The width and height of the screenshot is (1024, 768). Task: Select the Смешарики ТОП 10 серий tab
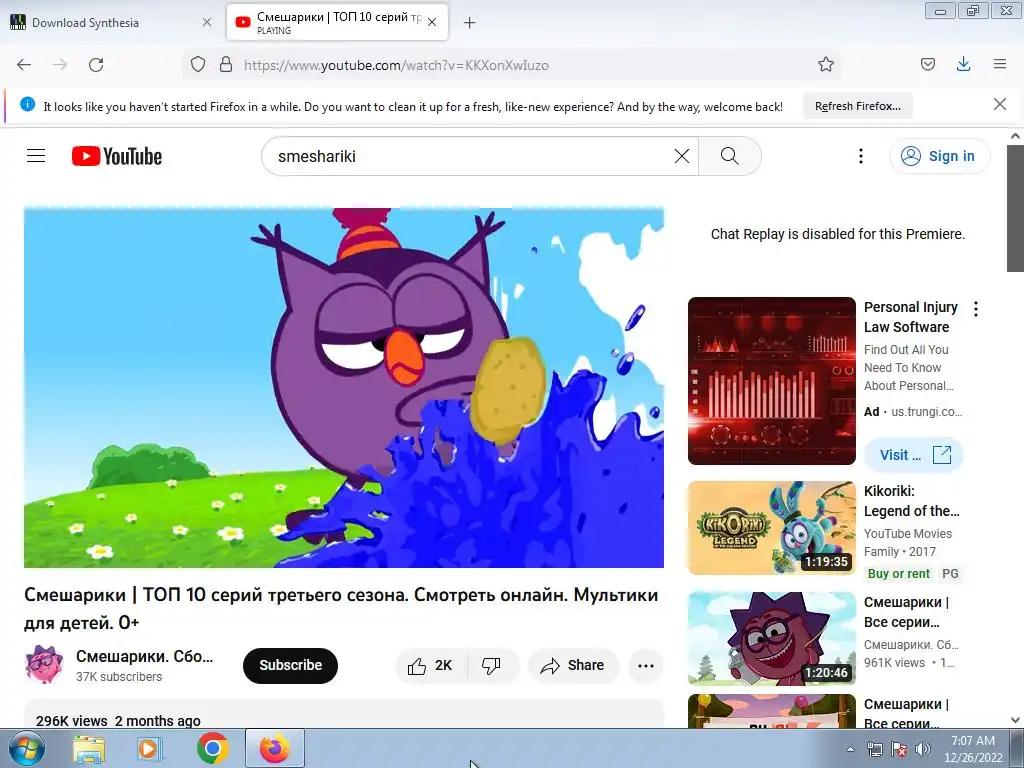click(338, 22)
